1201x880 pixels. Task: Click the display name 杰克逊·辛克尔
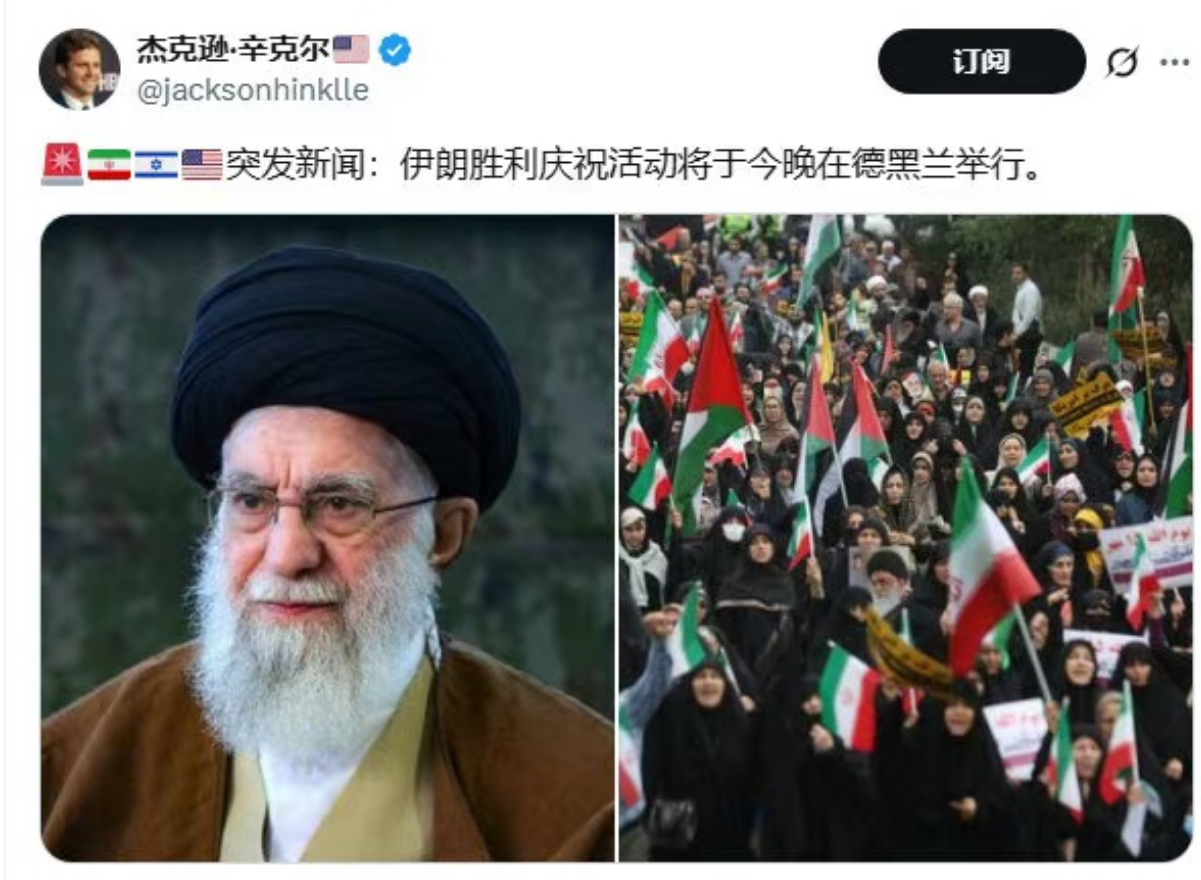pyautogui.click(x=233, y=48)
